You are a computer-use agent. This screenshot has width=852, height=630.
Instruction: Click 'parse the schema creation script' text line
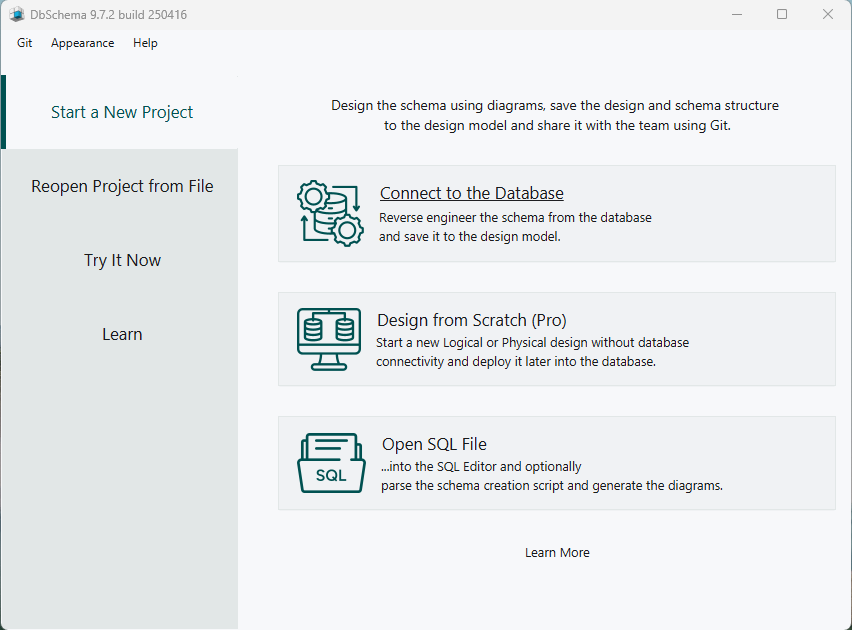pos(552,485)
